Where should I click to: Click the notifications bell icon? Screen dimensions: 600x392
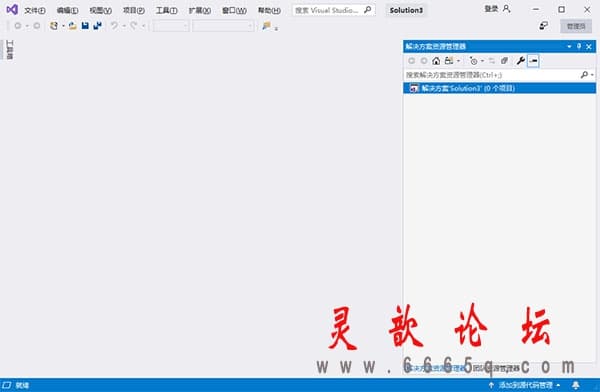tap(576, 385)
